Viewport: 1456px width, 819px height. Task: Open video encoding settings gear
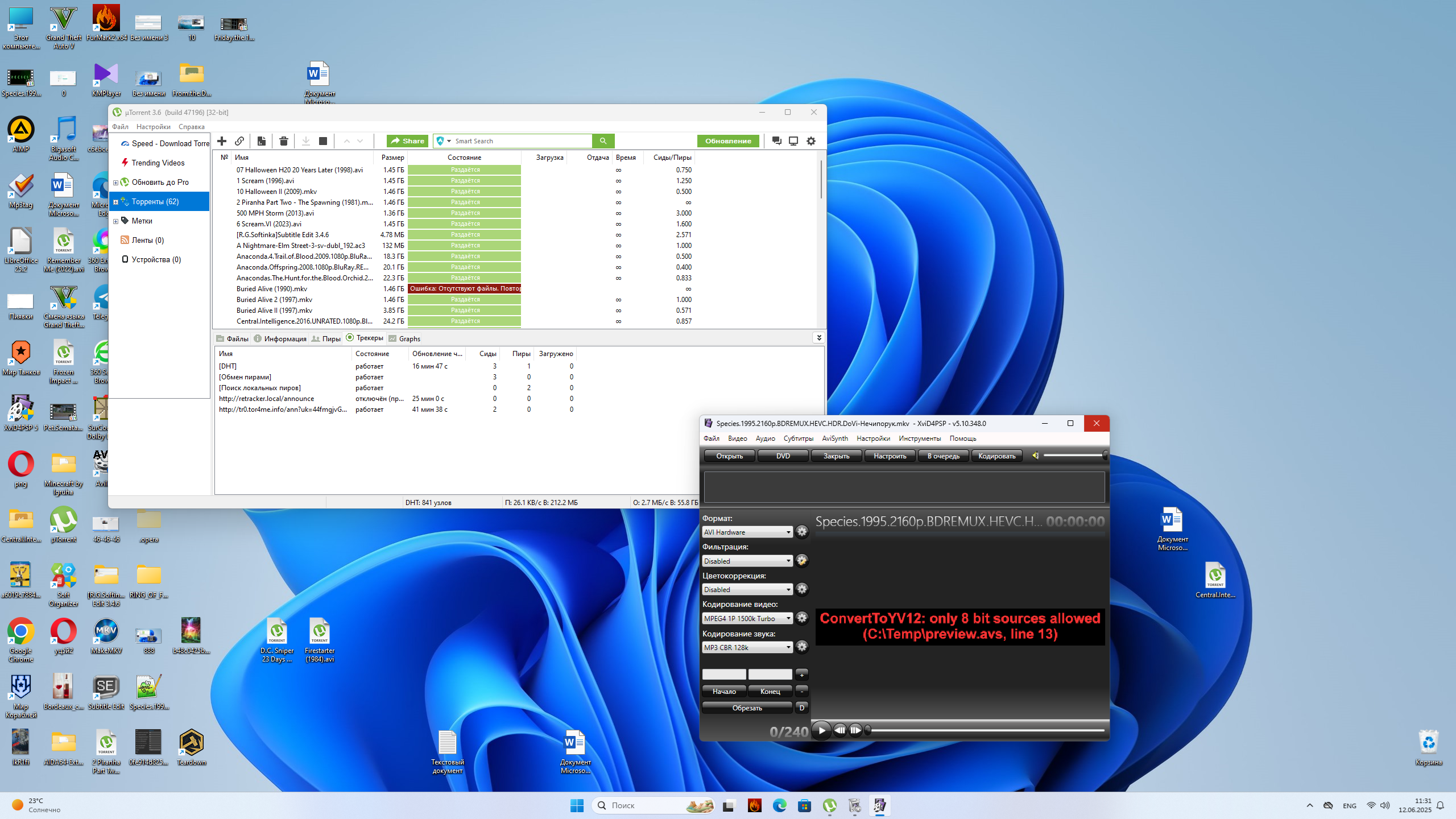(802, 618)
